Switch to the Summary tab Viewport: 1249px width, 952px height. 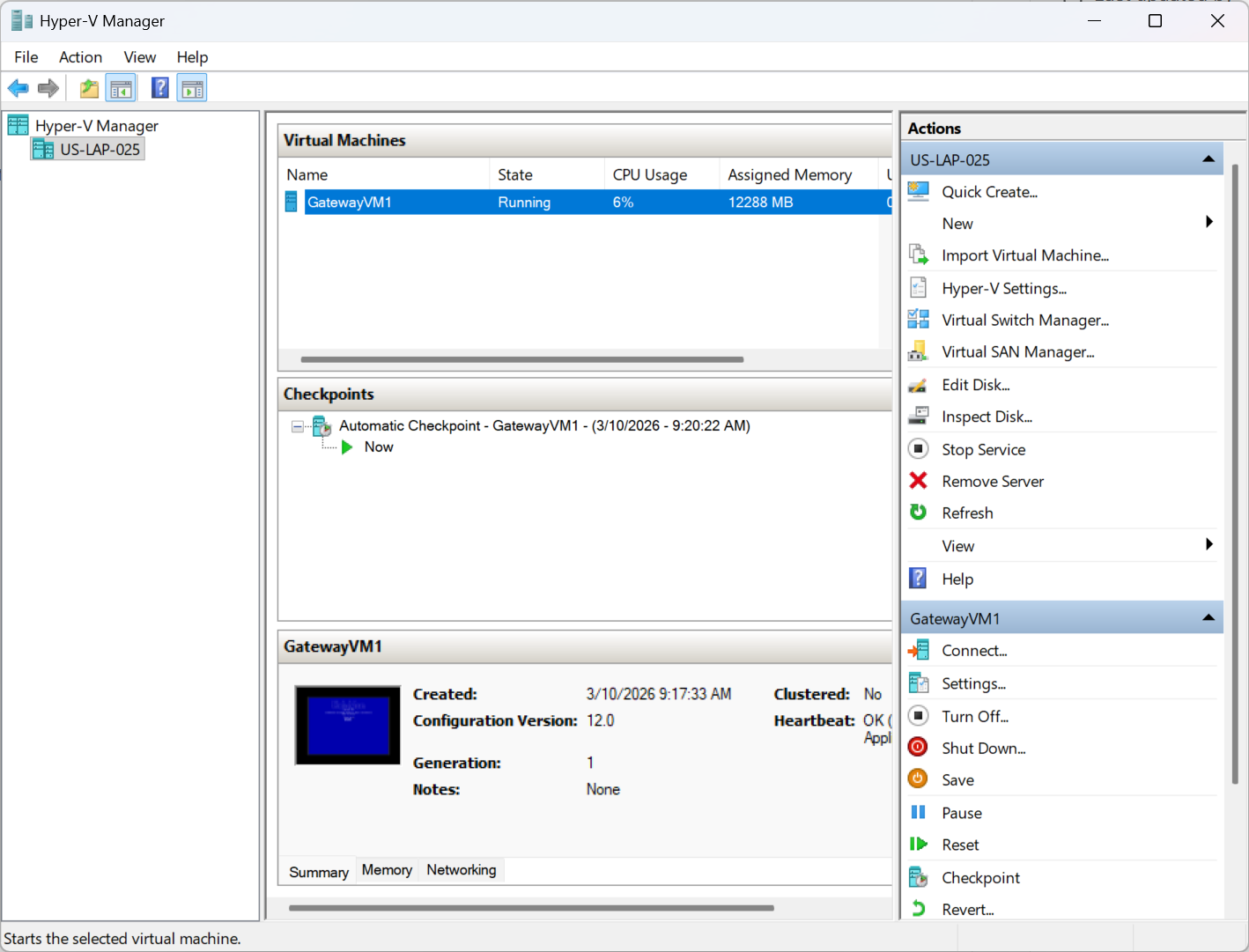[x=319, y=872]
